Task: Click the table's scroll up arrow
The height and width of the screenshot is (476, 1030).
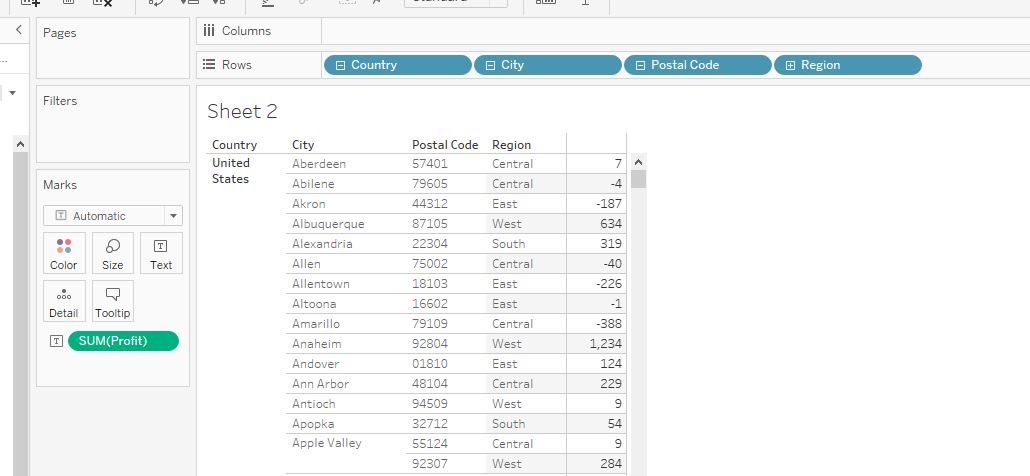Action: 638,162
